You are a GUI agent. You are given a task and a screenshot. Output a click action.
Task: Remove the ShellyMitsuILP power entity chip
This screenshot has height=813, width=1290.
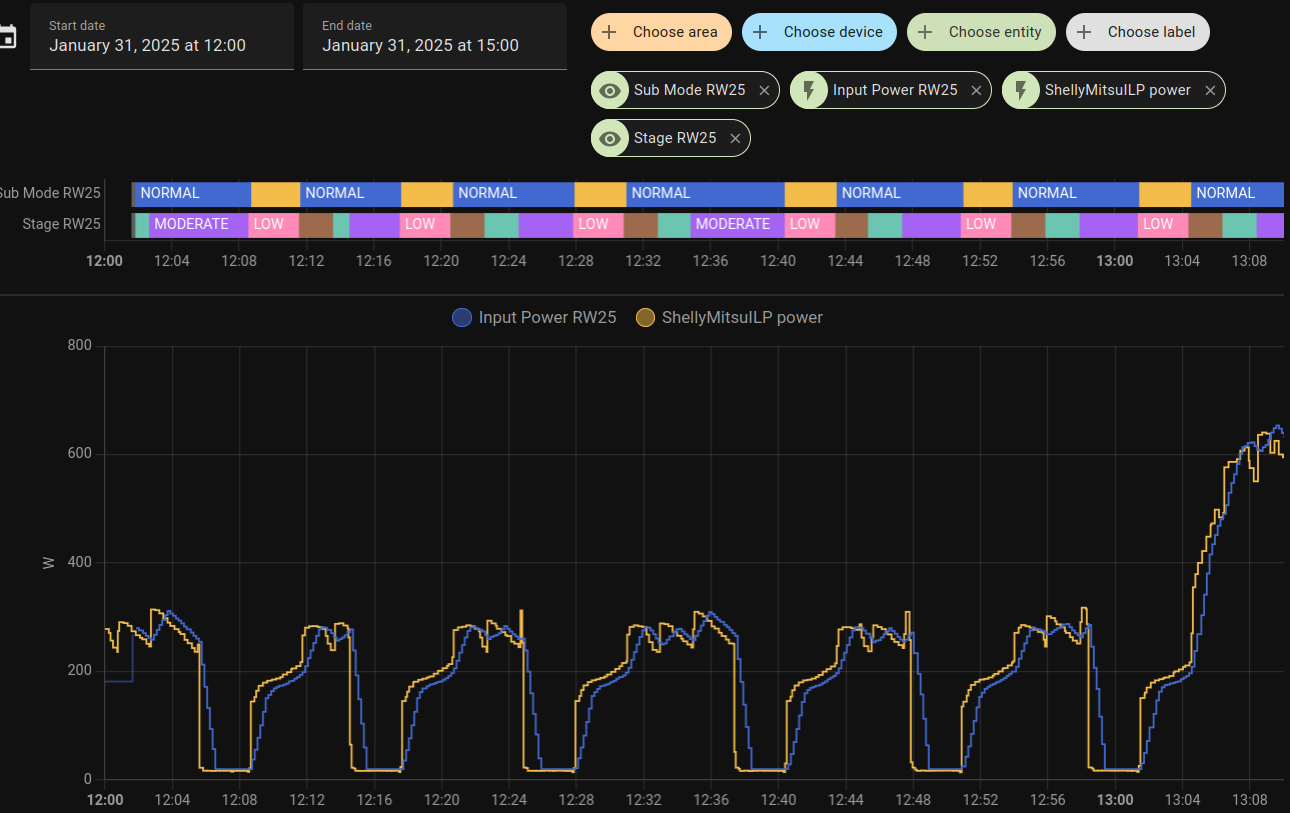1210,90
